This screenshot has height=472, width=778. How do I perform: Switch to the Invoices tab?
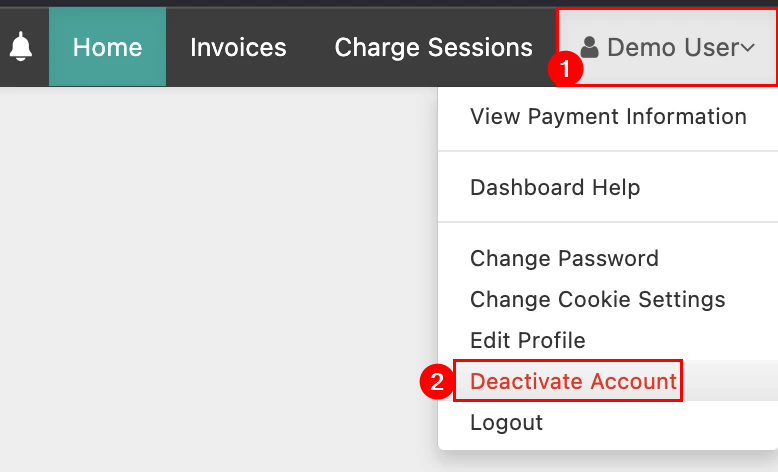tap(238, 47)
